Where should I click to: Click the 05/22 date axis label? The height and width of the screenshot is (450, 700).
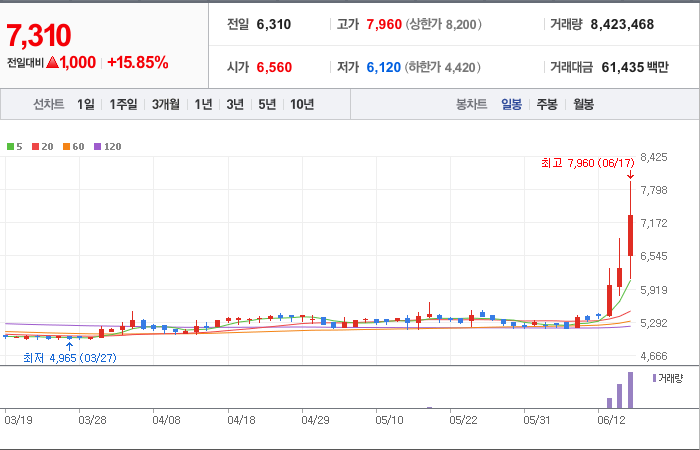pos(463,420)
